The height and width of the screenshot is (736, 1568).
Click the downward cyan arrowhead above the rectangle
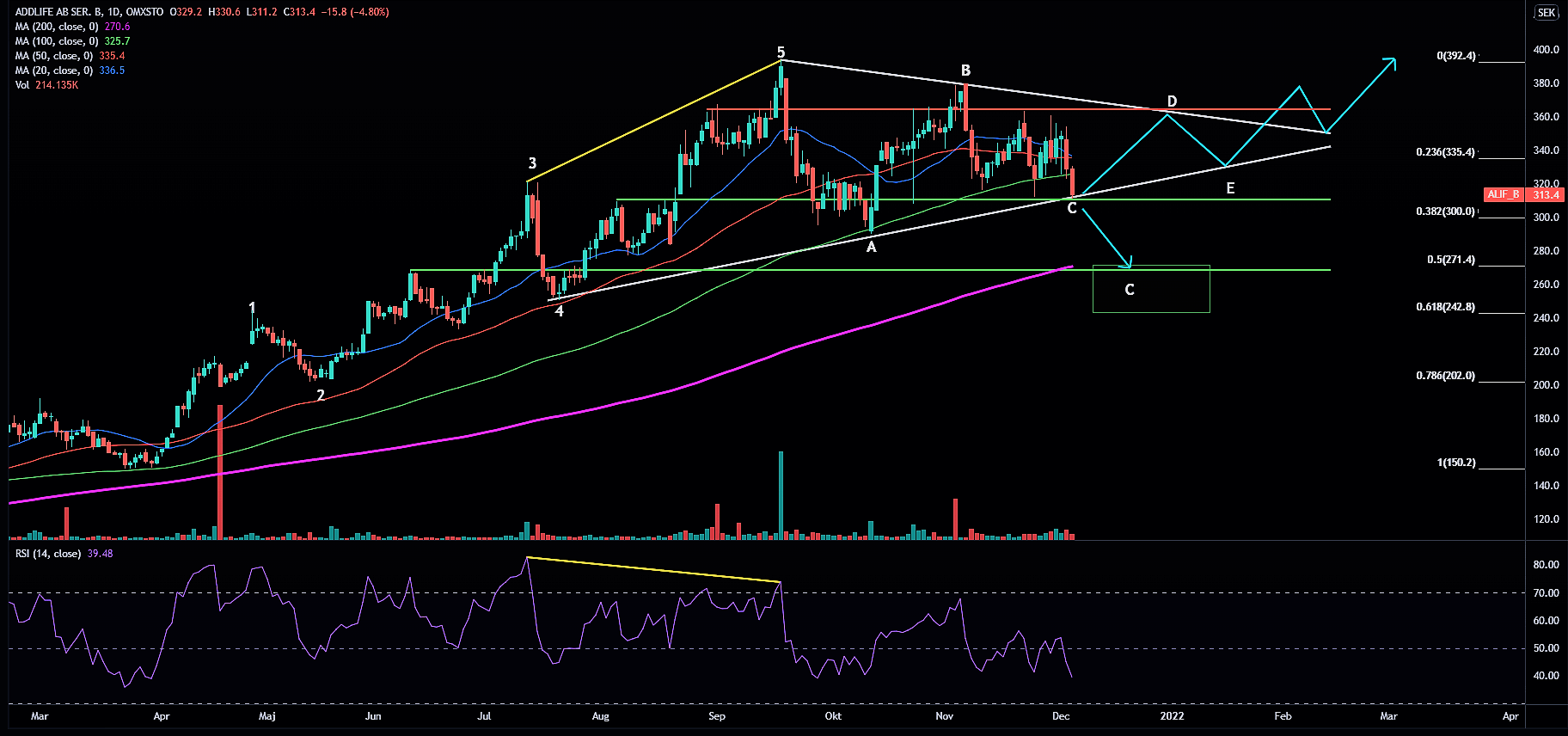[1128, 263]
